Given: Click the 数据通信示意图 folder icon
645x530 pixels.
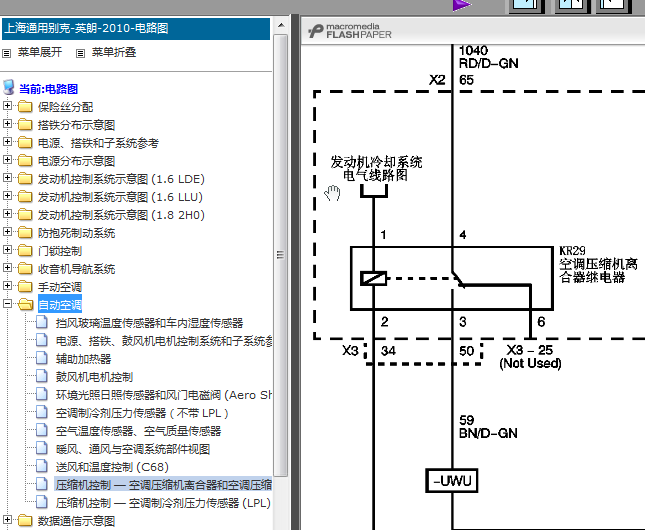Looking at the screenshot, I should pyautogui.click(x=25, y=521).
